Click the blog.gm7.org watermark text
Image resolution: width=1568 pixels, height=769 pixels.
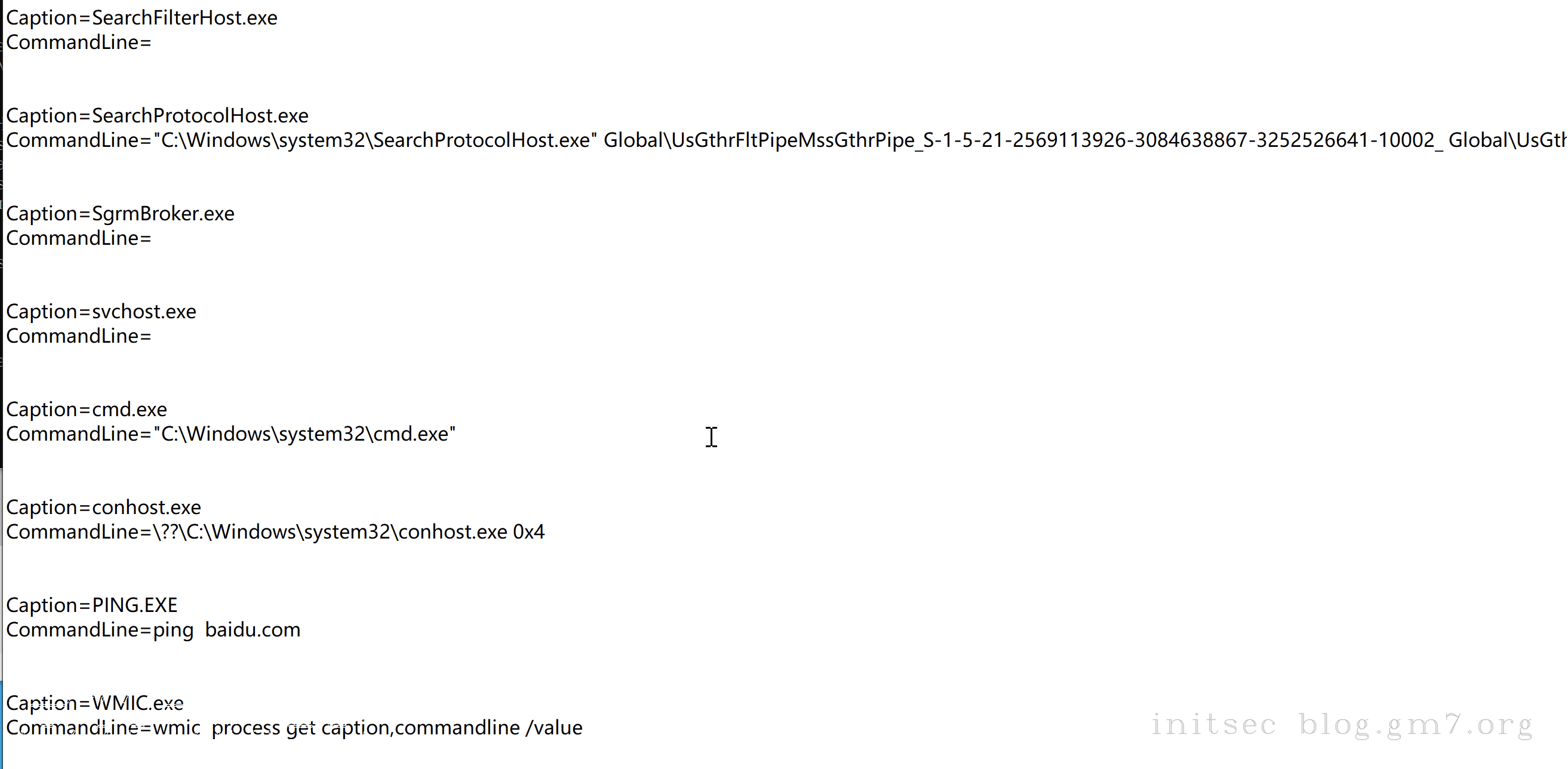(1415, 725)
